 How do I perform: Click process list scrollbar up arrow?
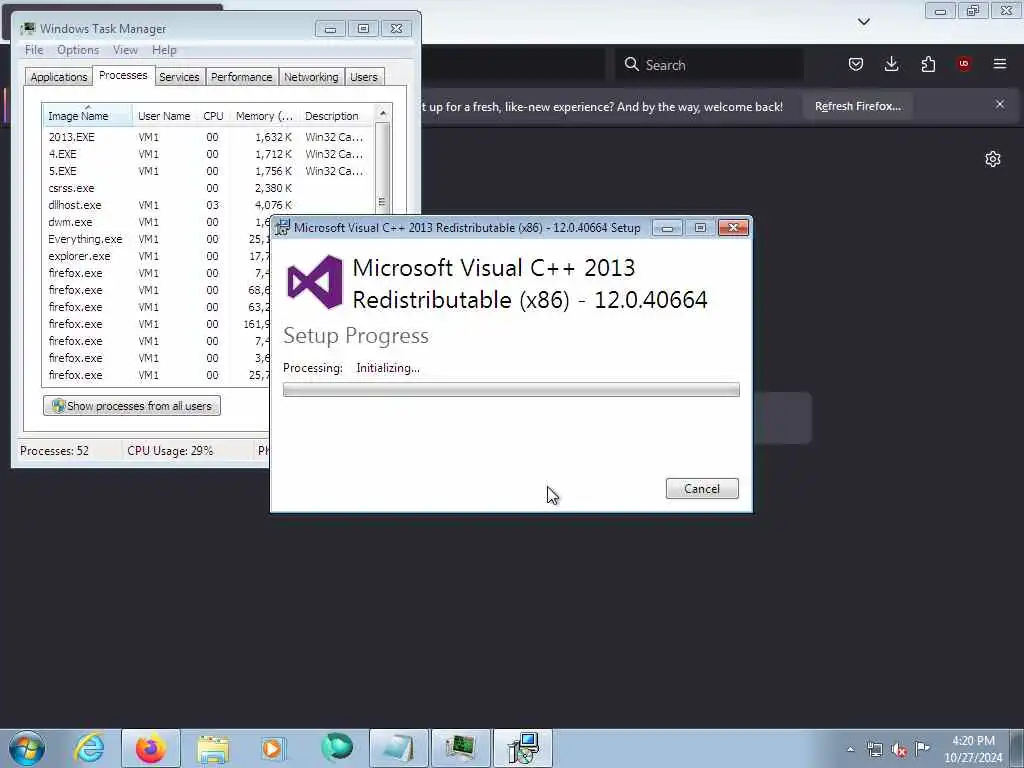[383, 113]
